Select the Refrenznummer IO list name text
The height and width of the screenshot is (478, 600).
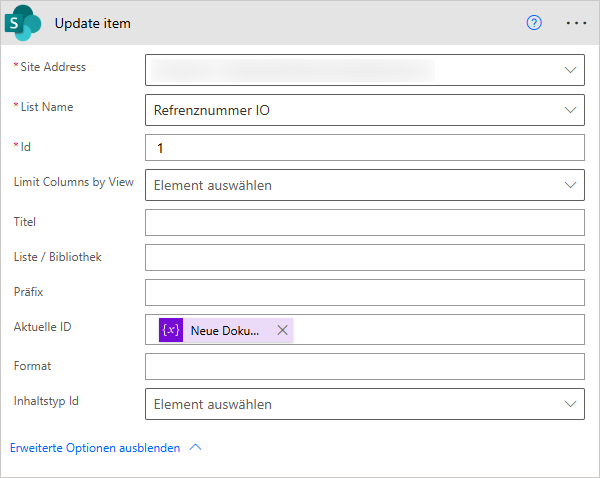pos(211,110)
